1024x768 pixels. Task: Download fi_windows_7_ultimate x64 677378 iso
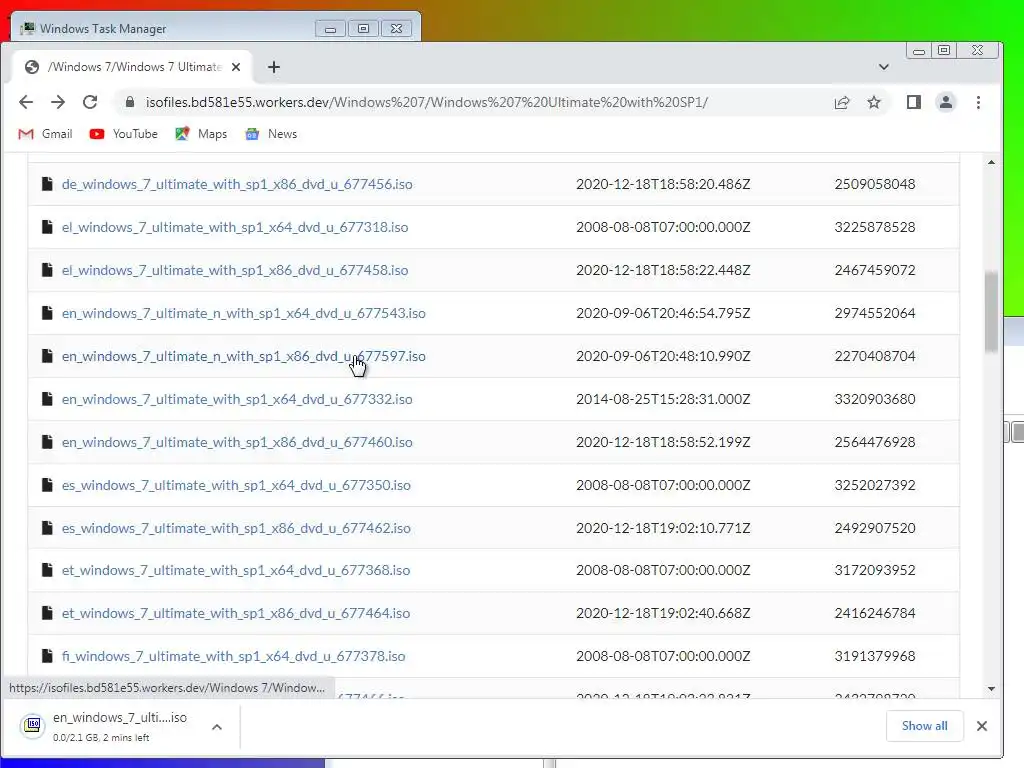(x=234, y=656)
